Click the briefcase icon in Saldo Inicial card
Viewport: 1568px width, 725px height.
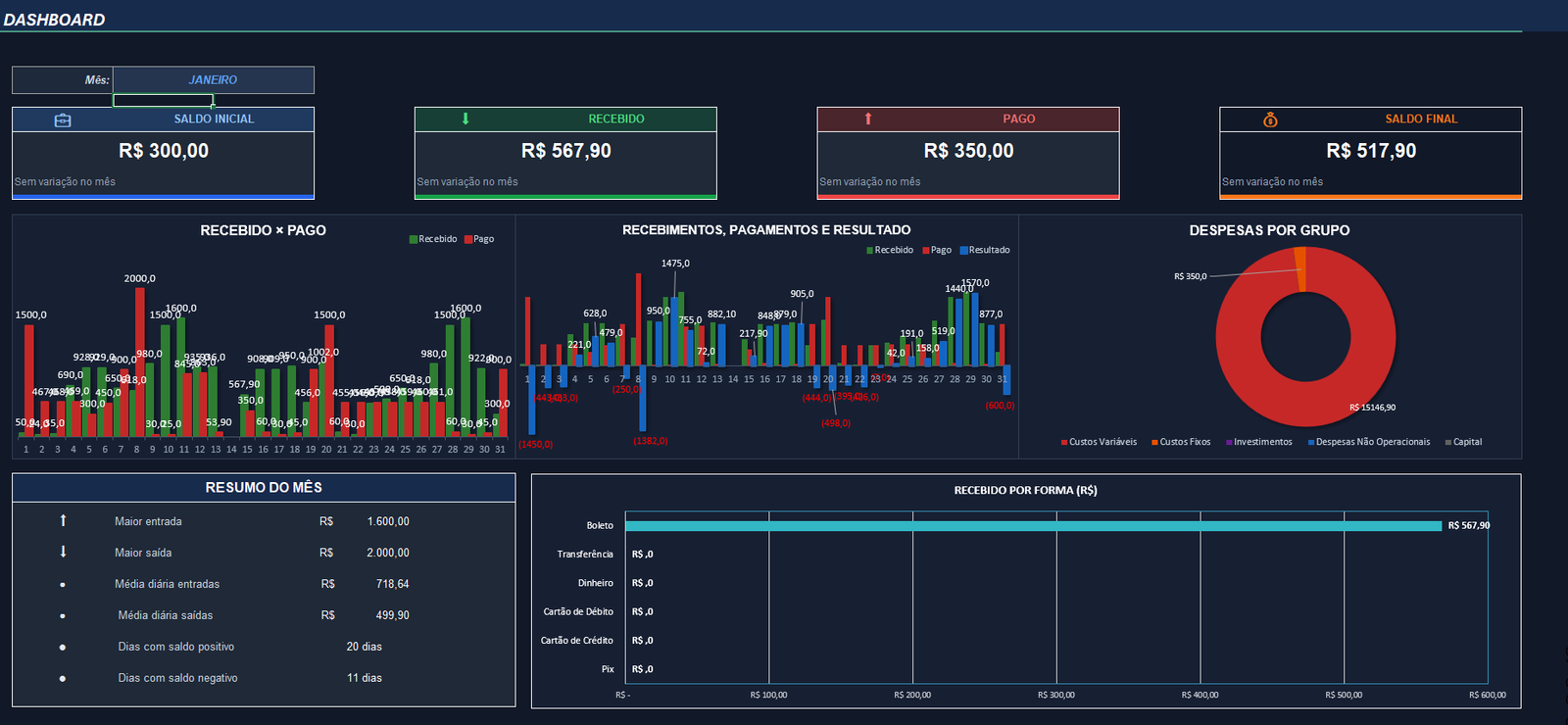(63, 120)
